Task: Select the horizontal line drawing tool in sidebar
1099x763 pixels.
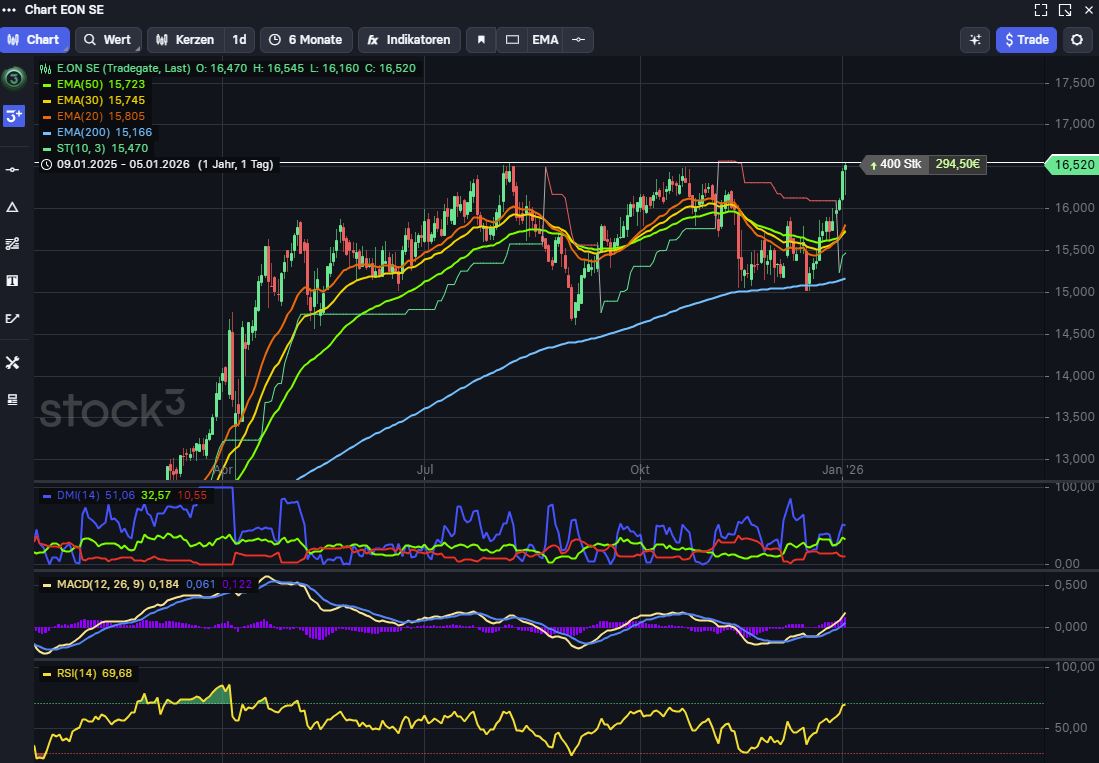Action: pyautogui.click(x=13, y=170)
